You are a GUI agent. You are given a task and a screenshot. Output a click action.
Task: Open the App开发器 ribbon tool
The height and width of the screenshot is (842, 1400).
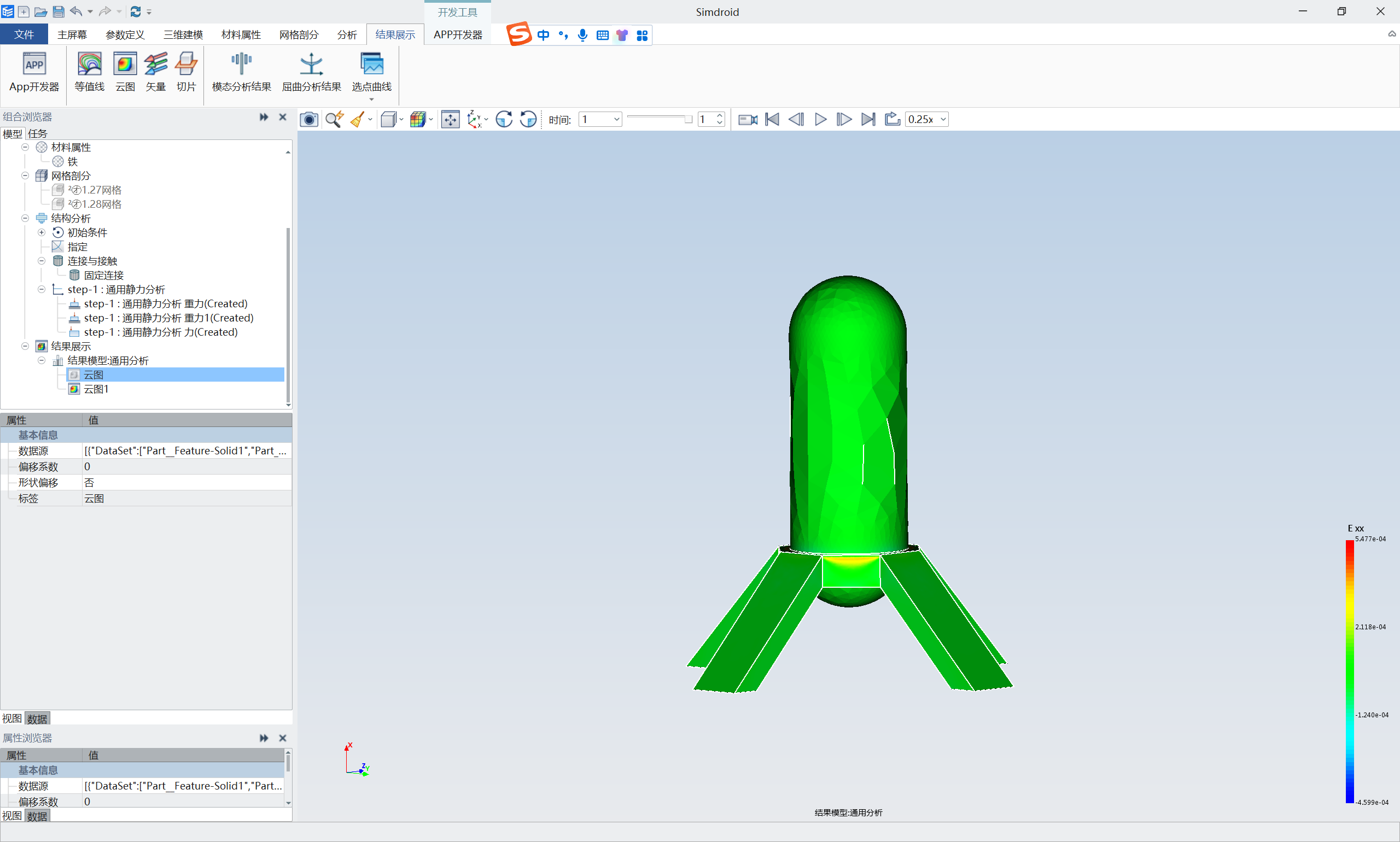(x=34, y=72)
